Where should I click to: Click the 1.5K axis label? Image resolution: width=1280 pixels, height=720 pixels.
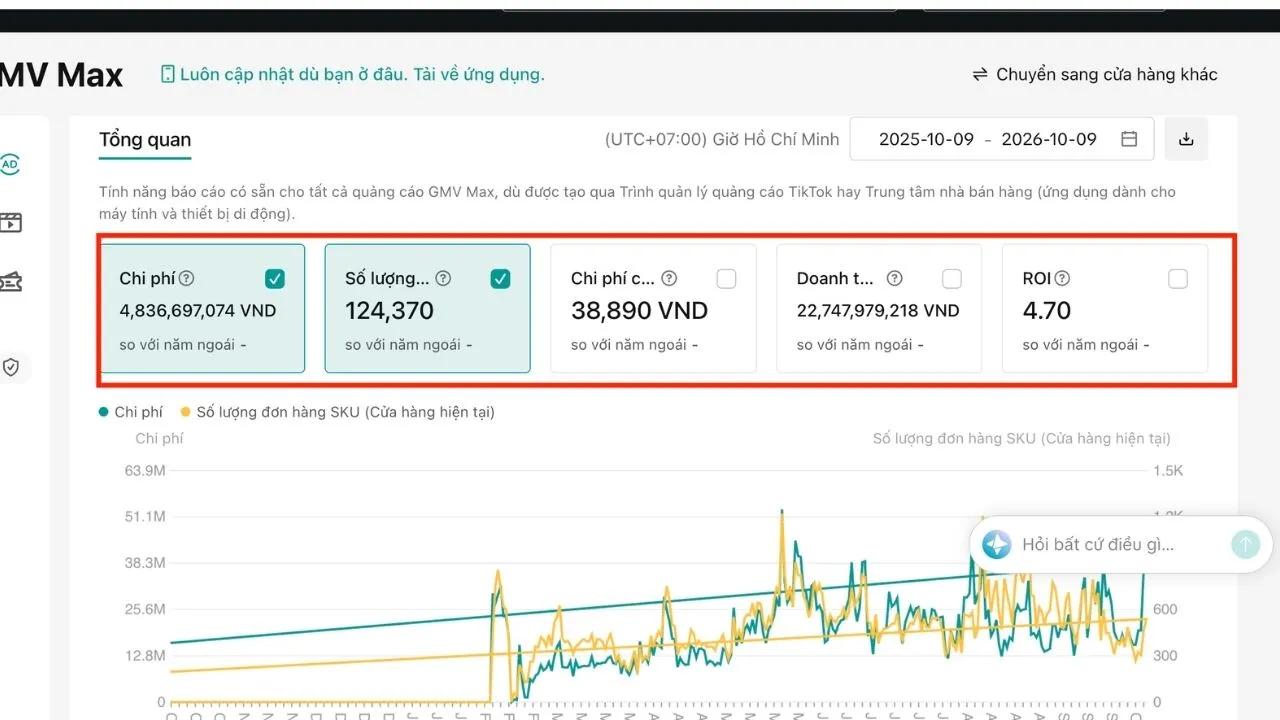[1169, 471]
